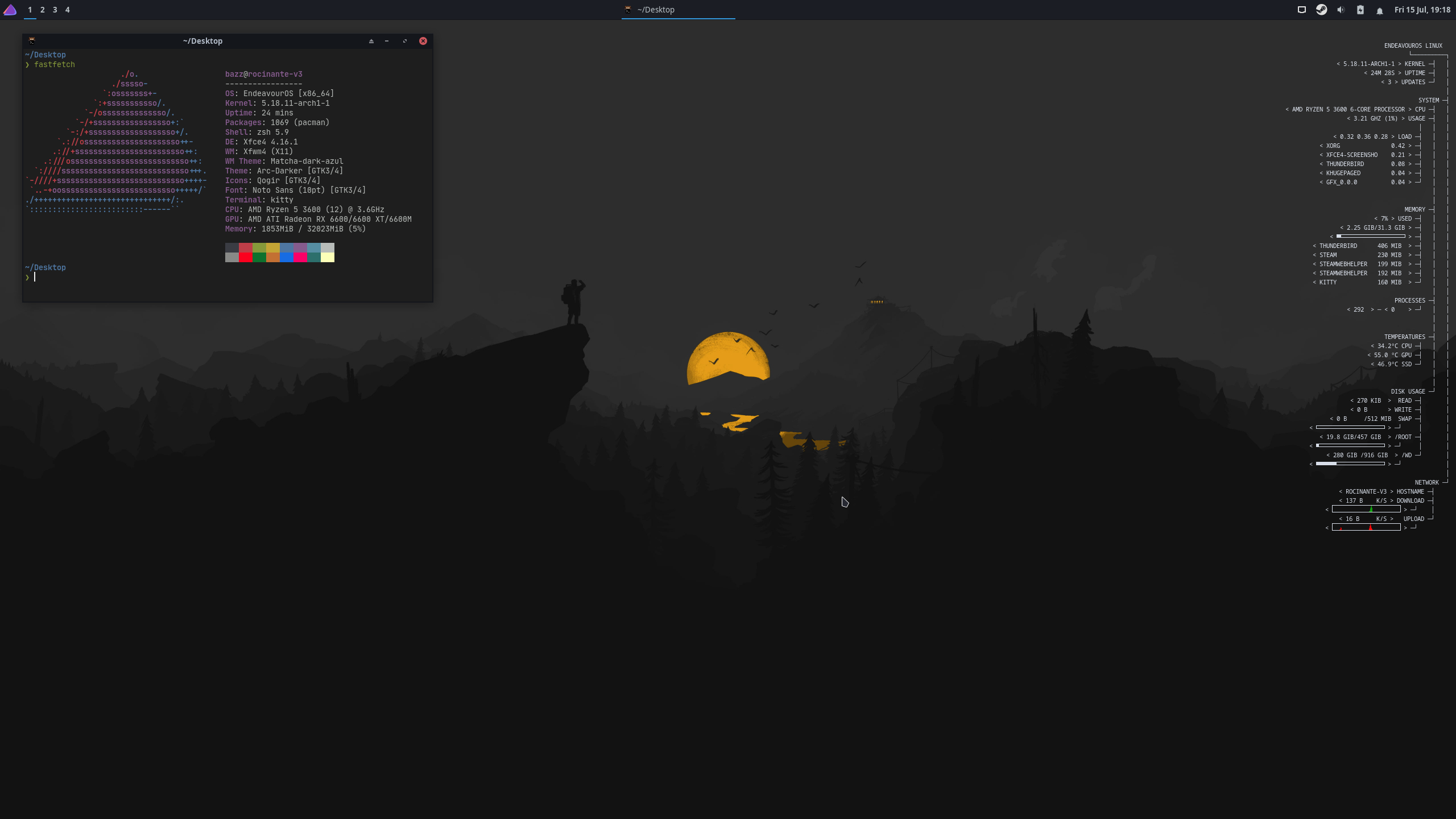Image resolution: width=1456 pixels, height=819 pixels.
Task: Click the 'OS: EndeavourOS [x86_64]' line
Action: [x=280, y=93]
